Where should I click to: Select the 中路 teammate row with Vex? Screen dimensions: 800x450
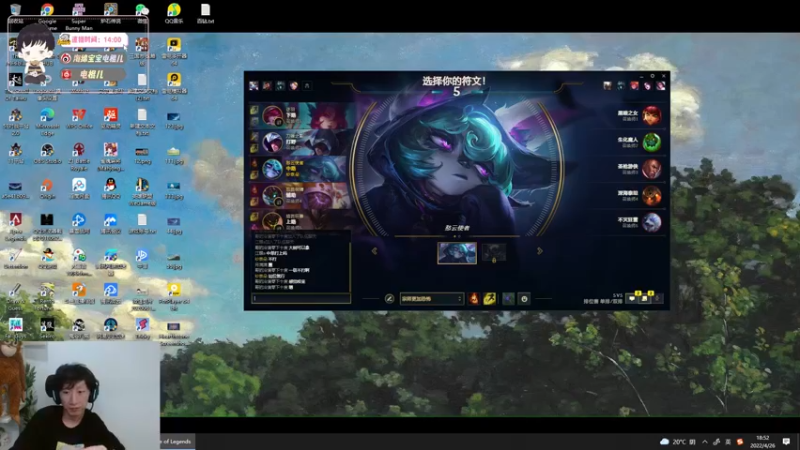301,169
